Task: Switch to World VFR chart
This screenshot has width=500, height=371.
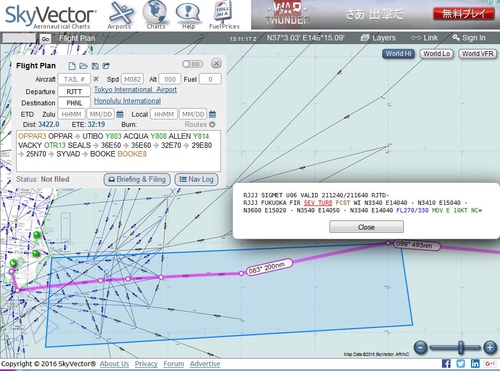Action: 478,54
